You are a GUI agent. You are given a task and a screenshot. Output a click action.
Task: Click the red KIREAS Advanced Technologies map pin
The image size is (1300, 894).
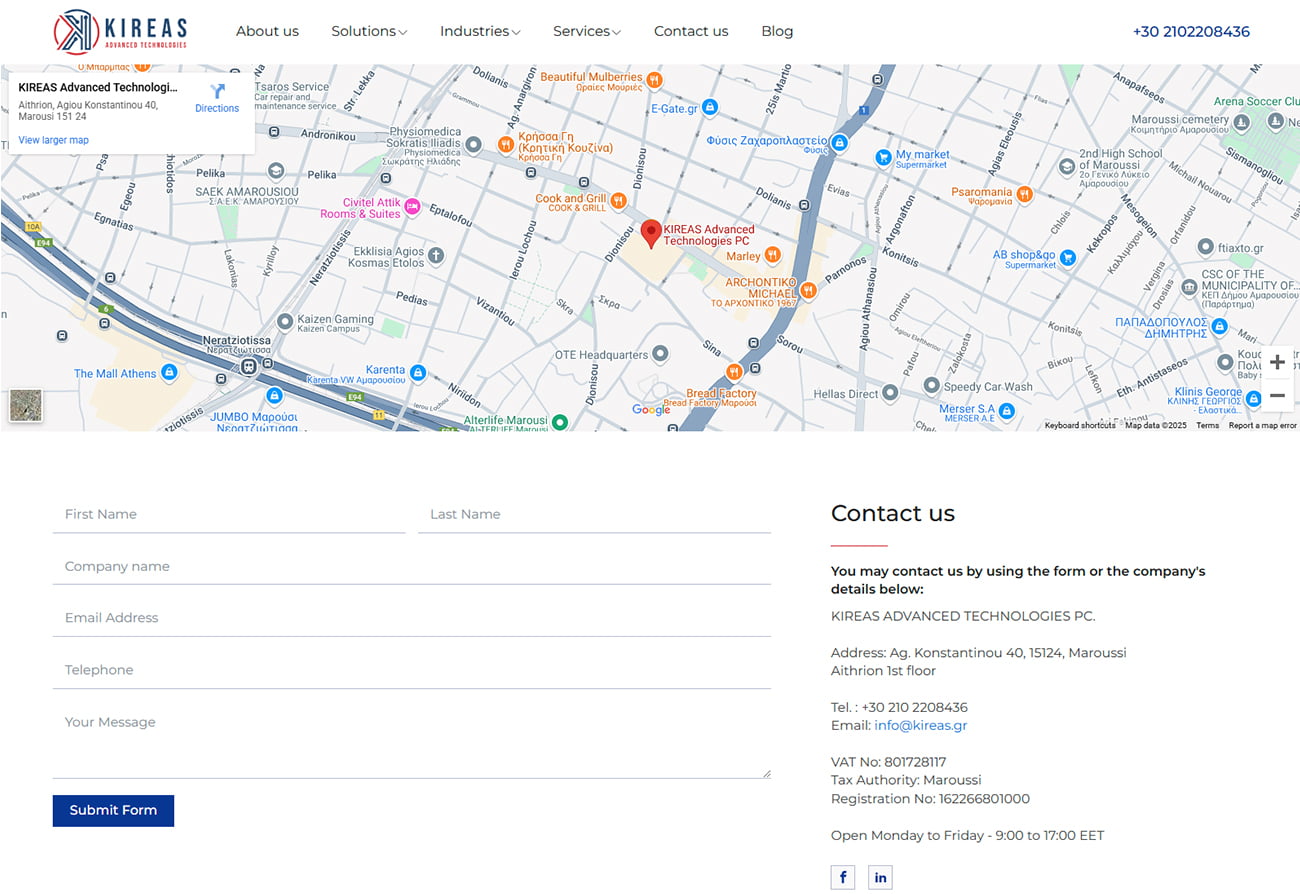[651, 234]
